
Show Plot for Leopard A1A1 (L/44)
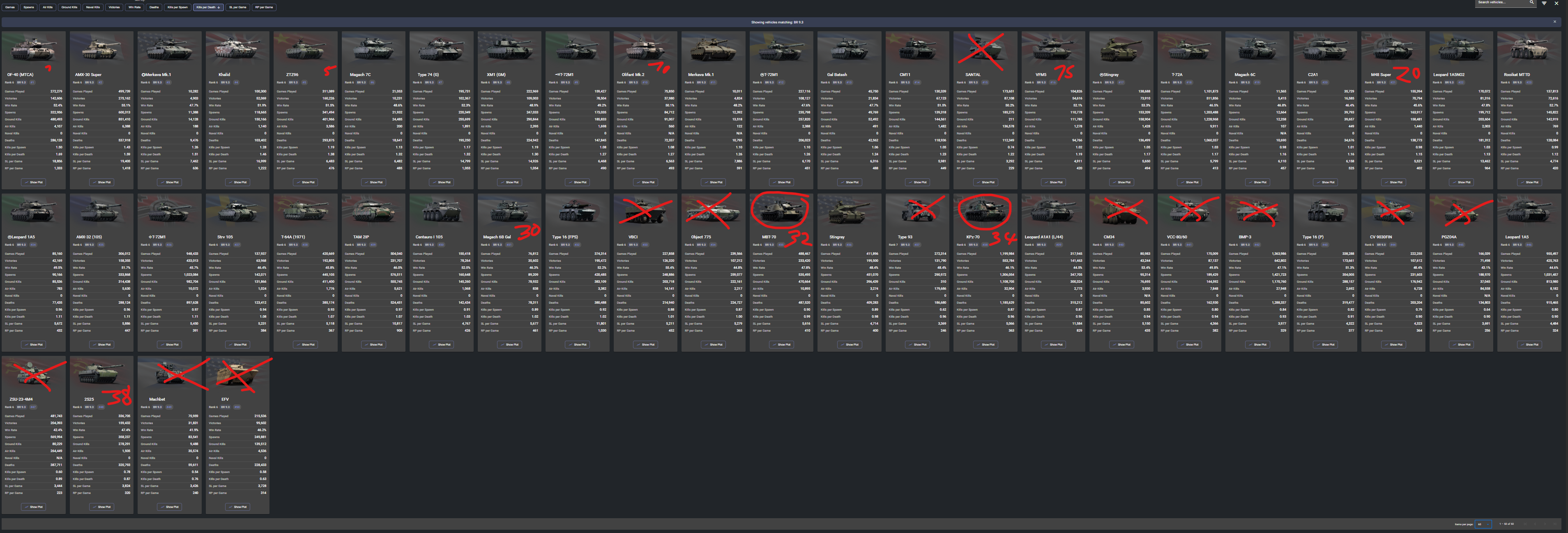tap(1053, 345)
